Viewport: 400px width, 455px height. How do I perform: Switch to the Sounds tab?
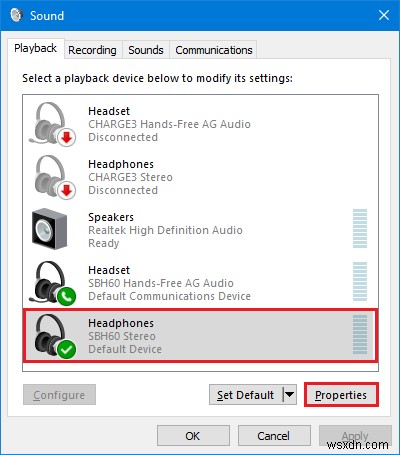tap(146, 50)
